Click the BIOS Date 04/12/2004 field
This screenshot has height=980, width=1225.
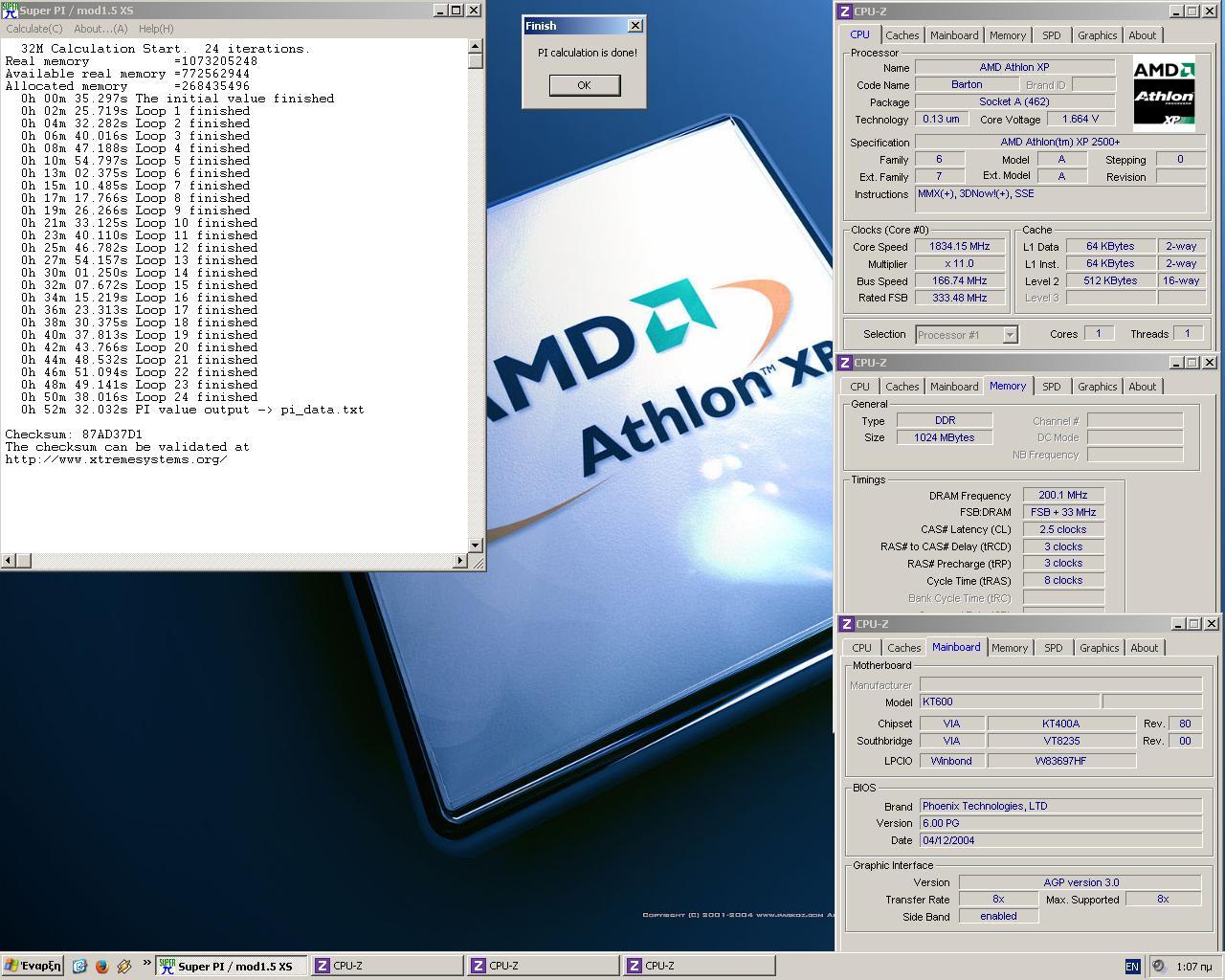(1060, 840)
